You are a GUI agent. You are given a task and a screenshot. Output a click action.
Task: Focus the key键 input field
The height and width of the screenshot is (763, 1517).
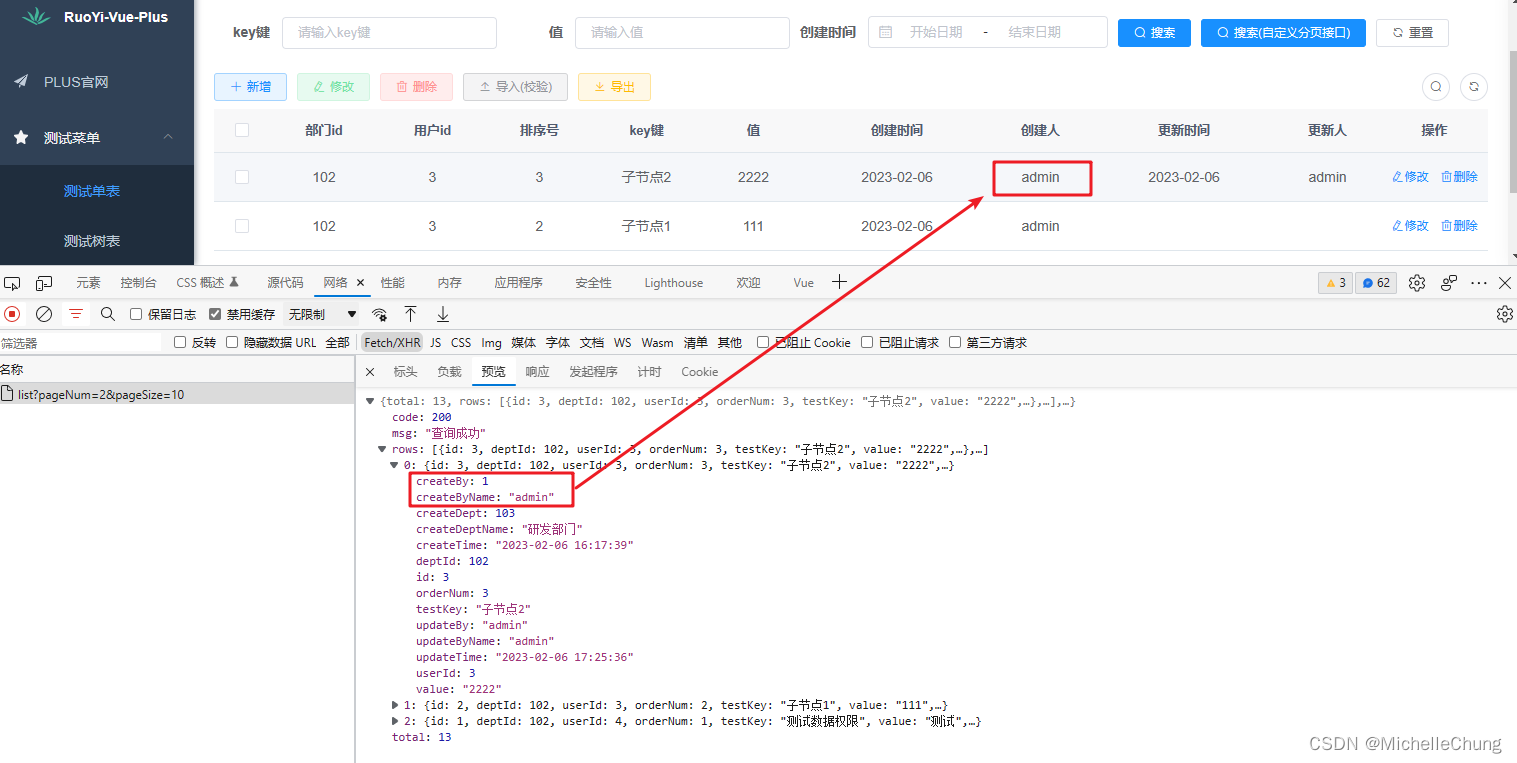coord(389,32)
